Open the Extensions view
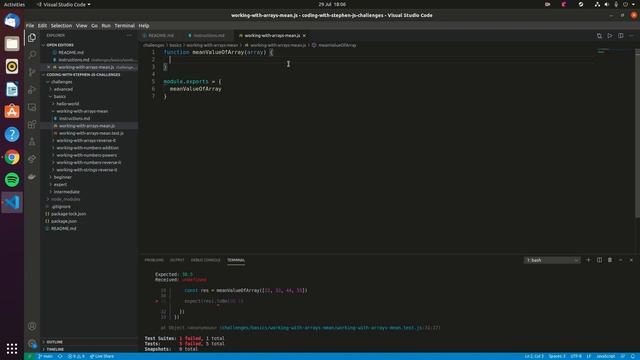The height and width of the screenshot is (360, 640). (32, 124)
